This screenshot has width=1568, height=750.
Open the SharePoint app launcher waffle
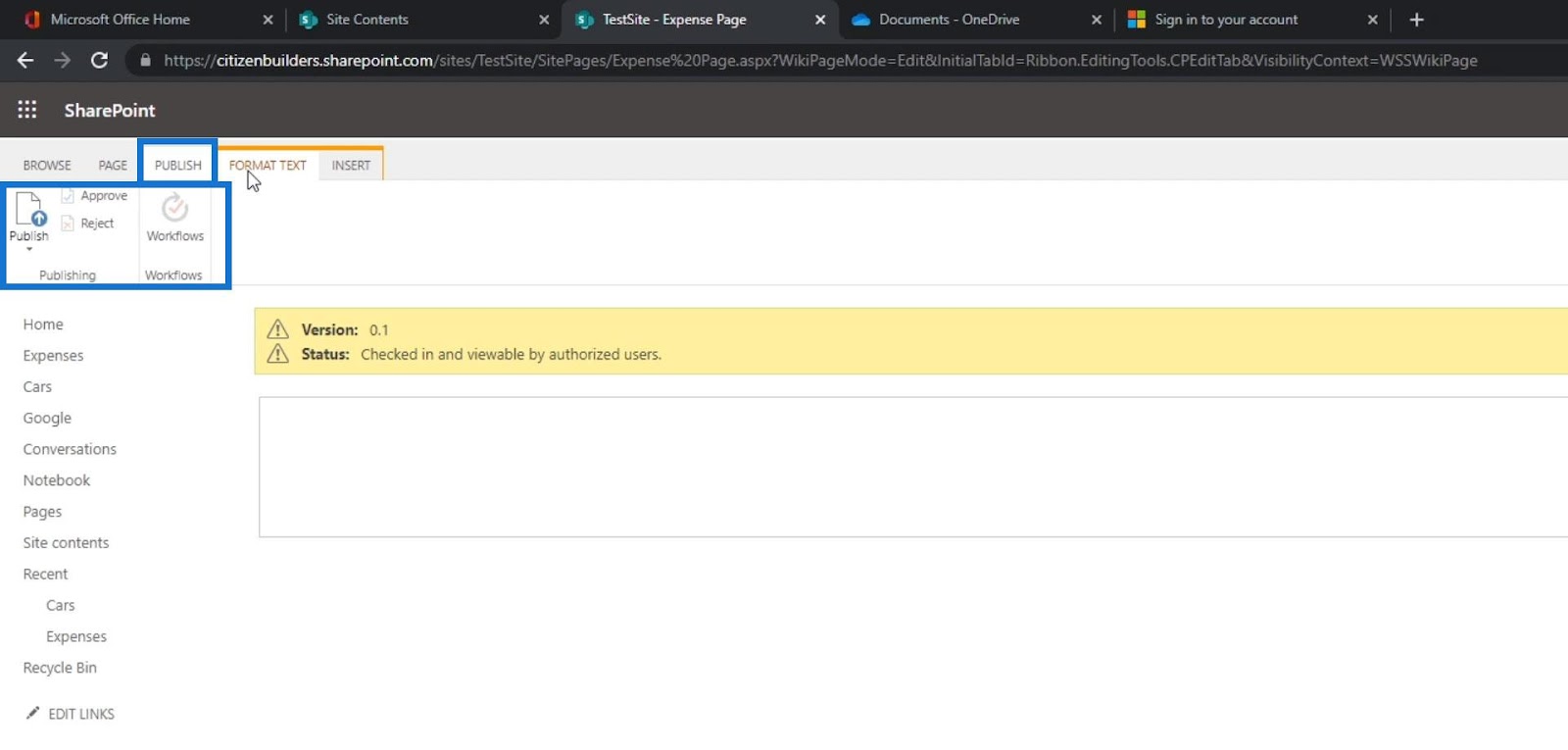tap(27, 110)
